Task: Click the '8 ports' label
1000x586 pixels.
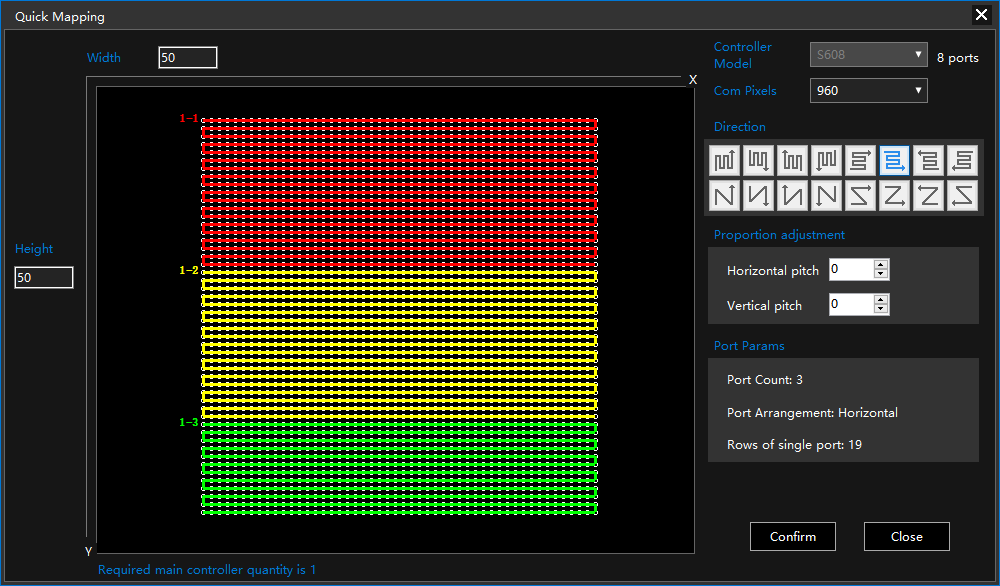Action: click(x=957, y=58)
